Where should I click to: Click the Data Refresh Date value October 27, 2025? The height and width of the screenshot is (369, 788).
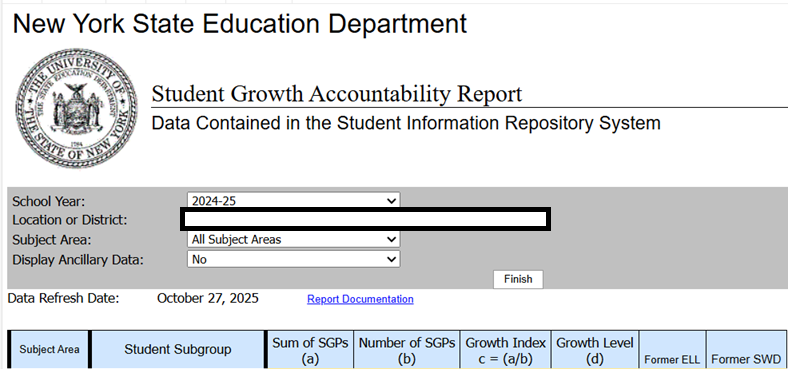(x=208, y=298)
